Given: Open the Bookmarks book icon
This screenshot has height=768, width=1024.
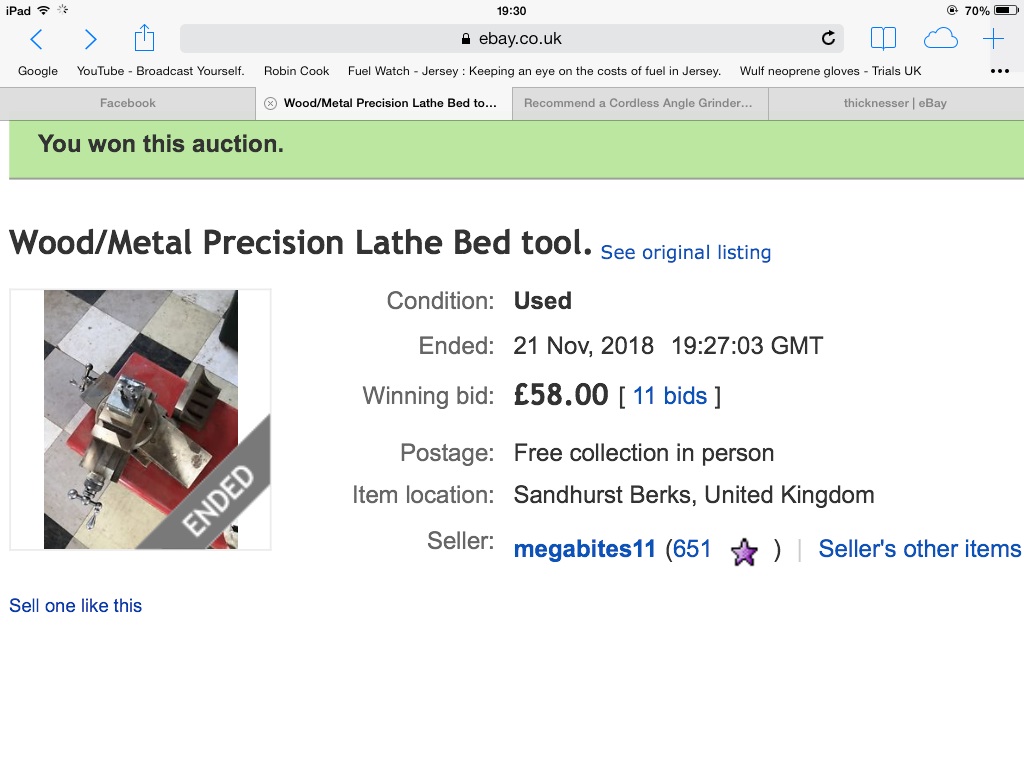Looking at the screenshot, I should click(883, 39).
